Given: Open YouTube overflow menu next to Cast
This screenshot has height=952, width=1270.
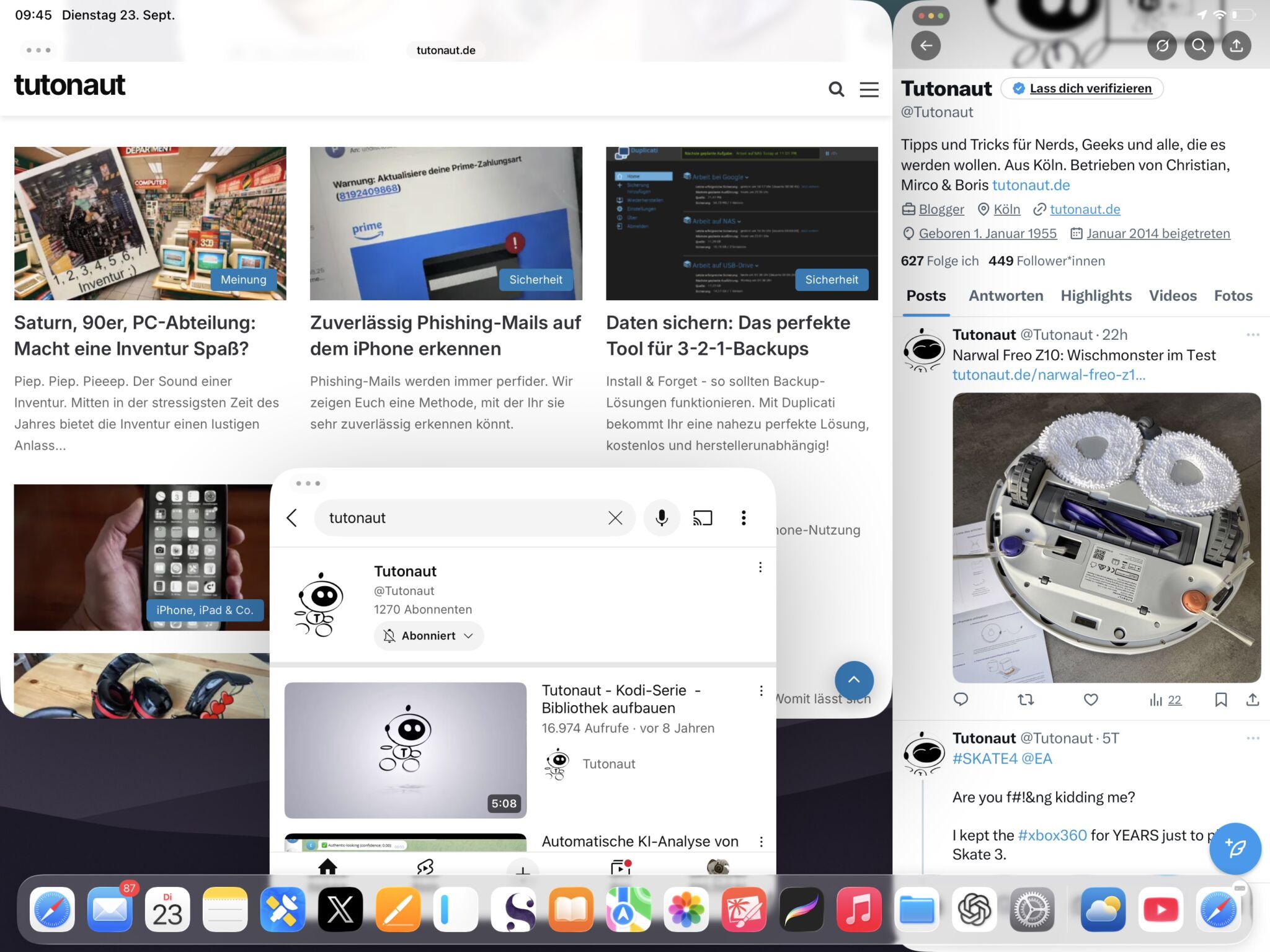Looking at the screenshot, I should tap(744, 518).
